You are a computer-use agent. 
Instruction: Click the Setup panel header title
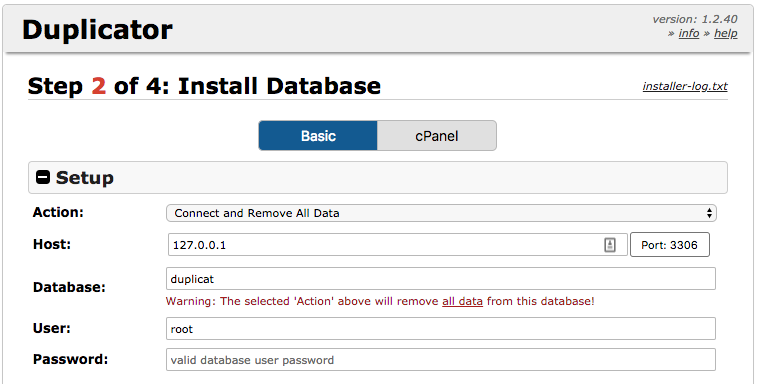pyautogui.click(x=84, y=178)
